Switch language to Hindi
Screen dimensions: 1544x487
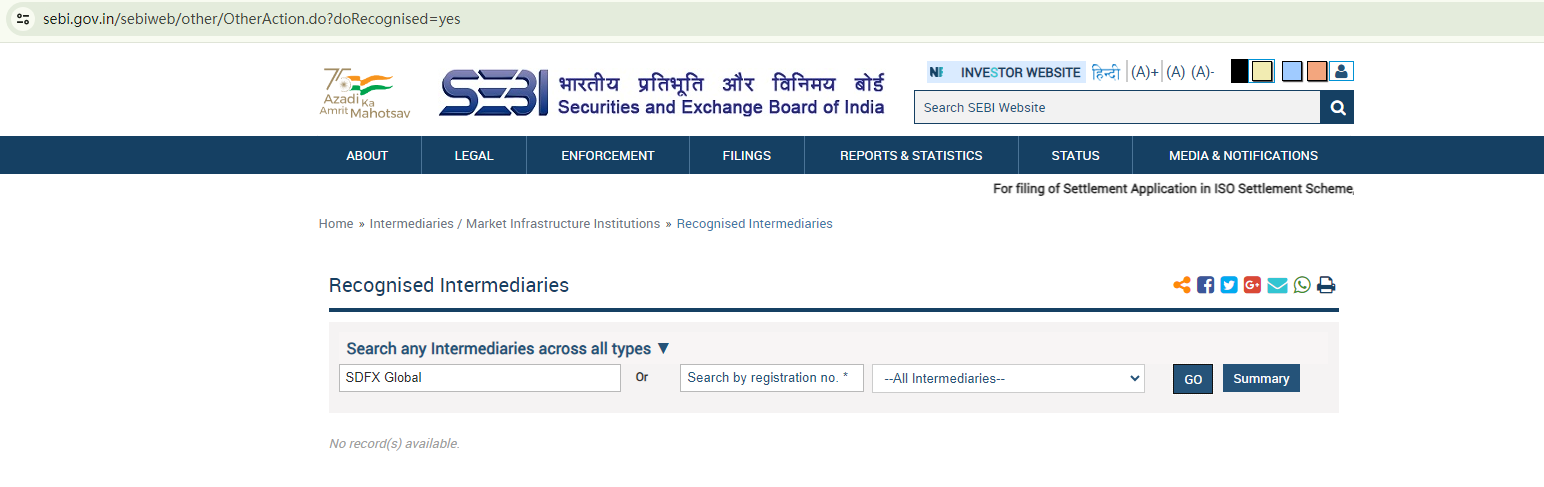pyautogui.click(x=1106, y=72)
